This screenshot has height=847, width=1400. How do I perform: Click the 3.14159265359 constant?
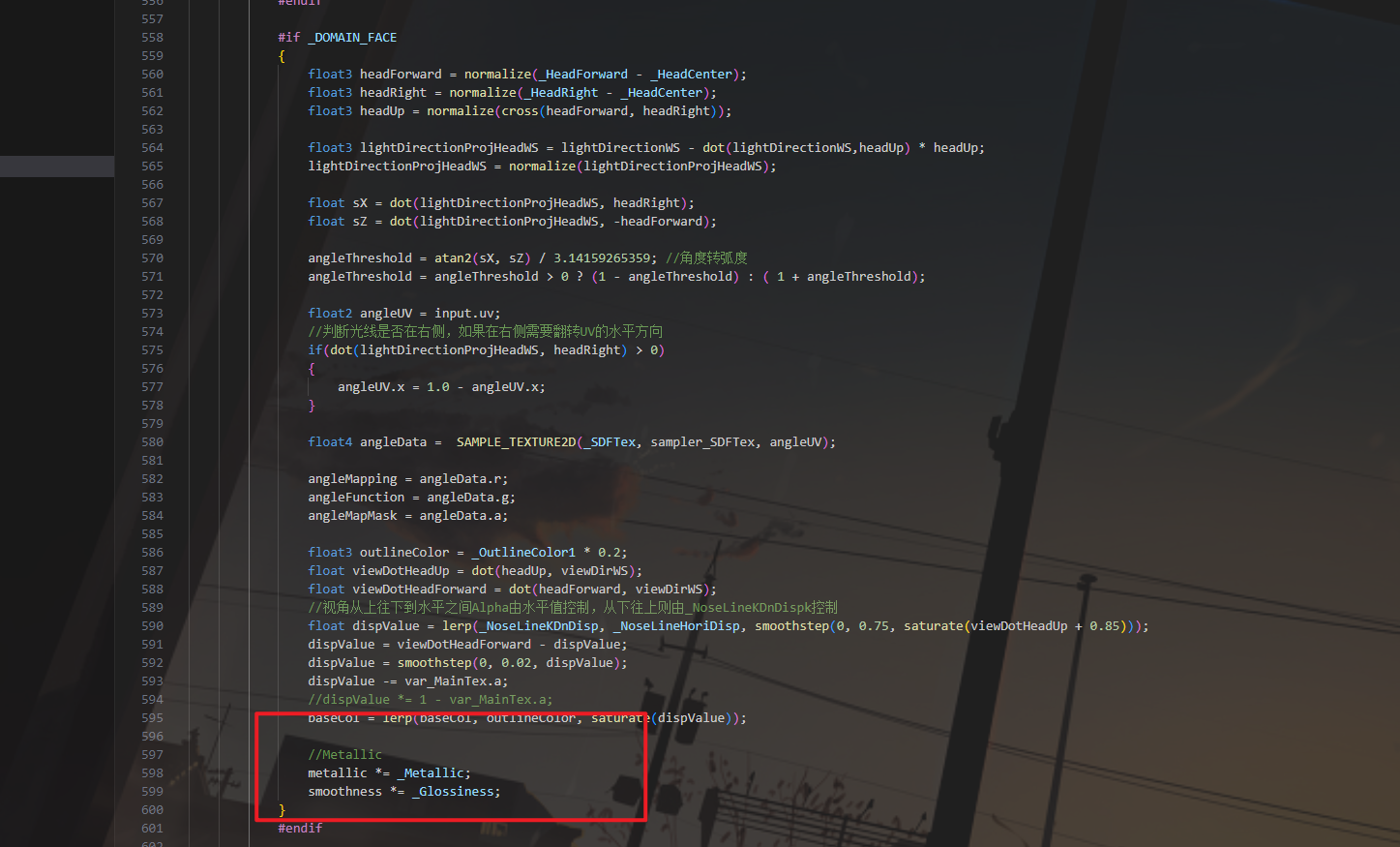[602, 258]
